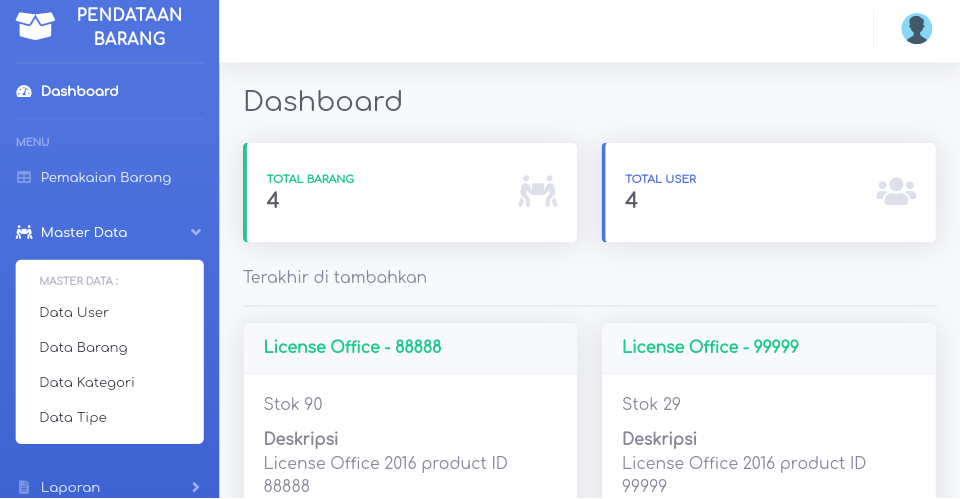Click the Total Barang summary card
This screenshot has width=960, height=499.
(410, 192)
